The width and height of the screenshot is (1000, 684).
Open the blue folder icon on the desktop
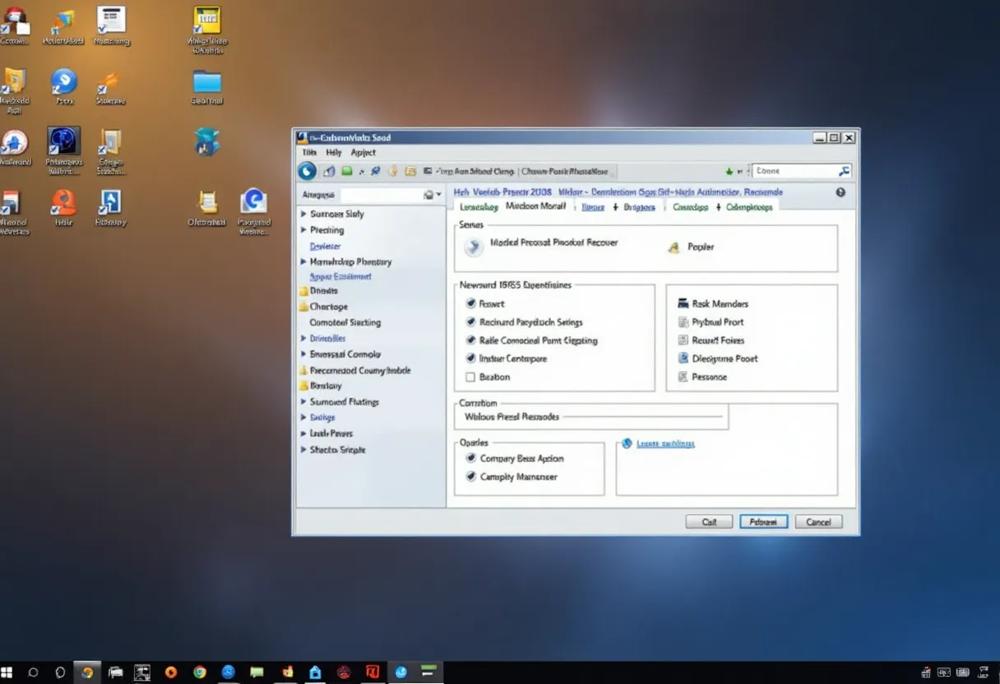[207, 83]
